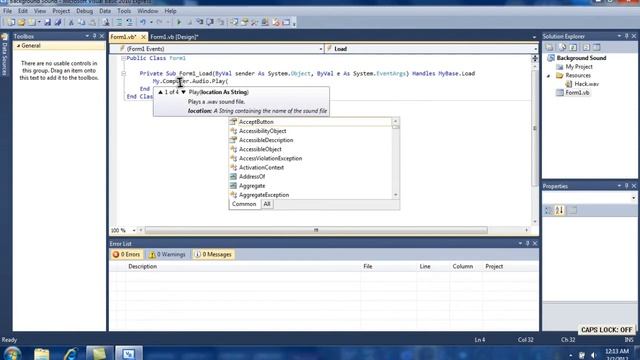The height and width of the screenshot is (360, 640).
Task: Click the Step Into toolbar icon
Action: click(200, 22)
